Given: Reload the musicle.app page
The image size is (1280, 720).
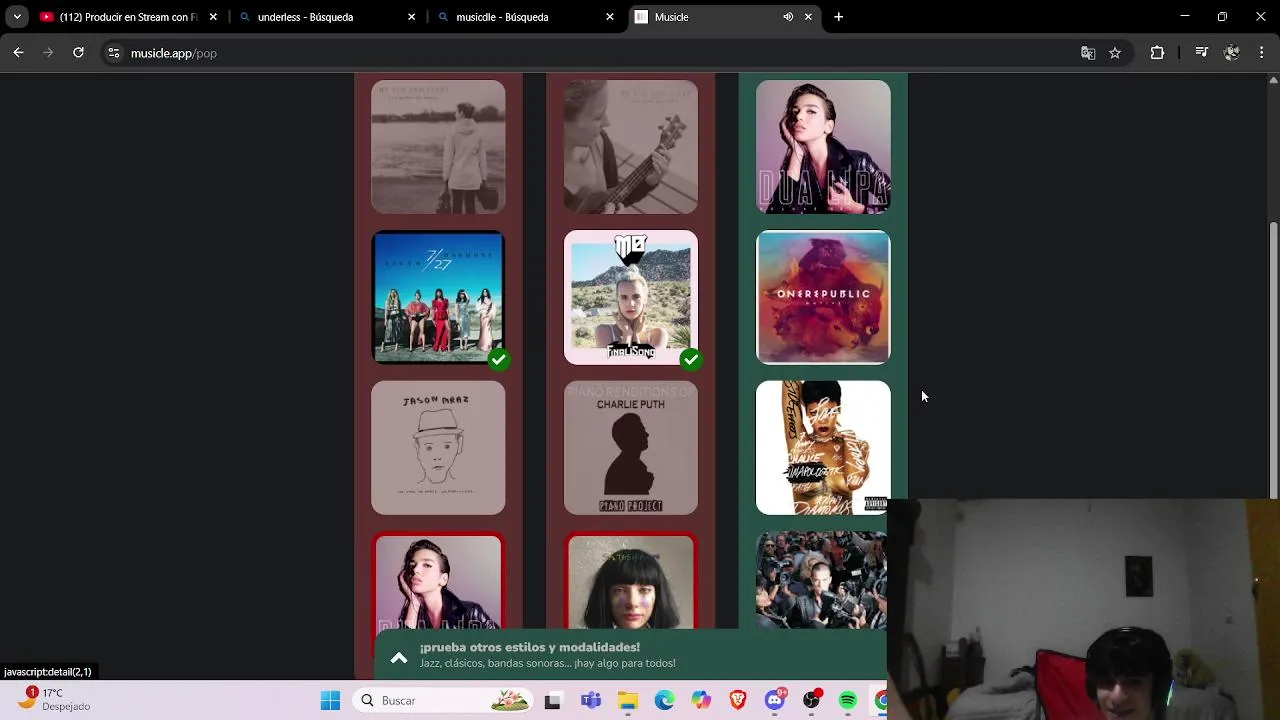Looking at the screenshot, I should point(78,53).
